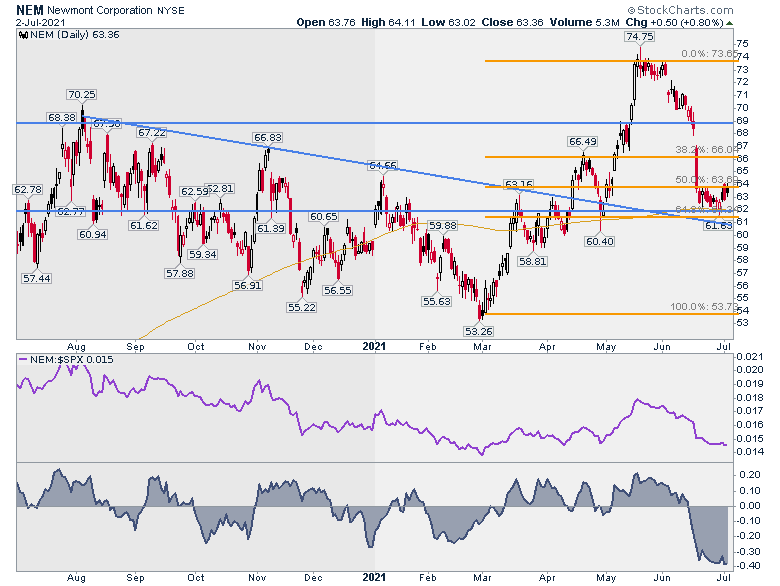This screenshot has width=780, height=586.
Task: Click the 74.75 peak price label
Action: coord(640,36)
